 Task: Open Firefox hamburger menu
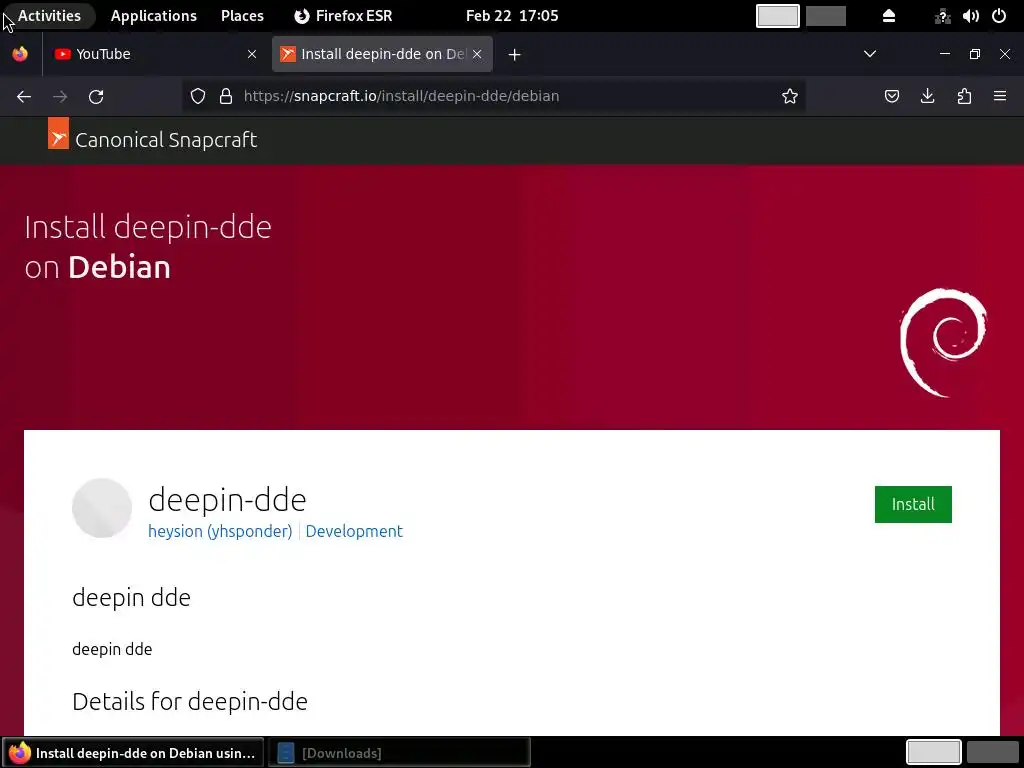click(1000, 97)
